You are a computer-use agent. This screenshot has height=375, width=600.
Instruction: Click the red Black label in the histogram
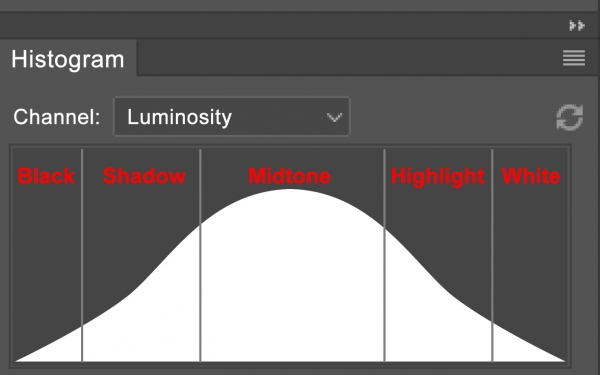point(46,176)
